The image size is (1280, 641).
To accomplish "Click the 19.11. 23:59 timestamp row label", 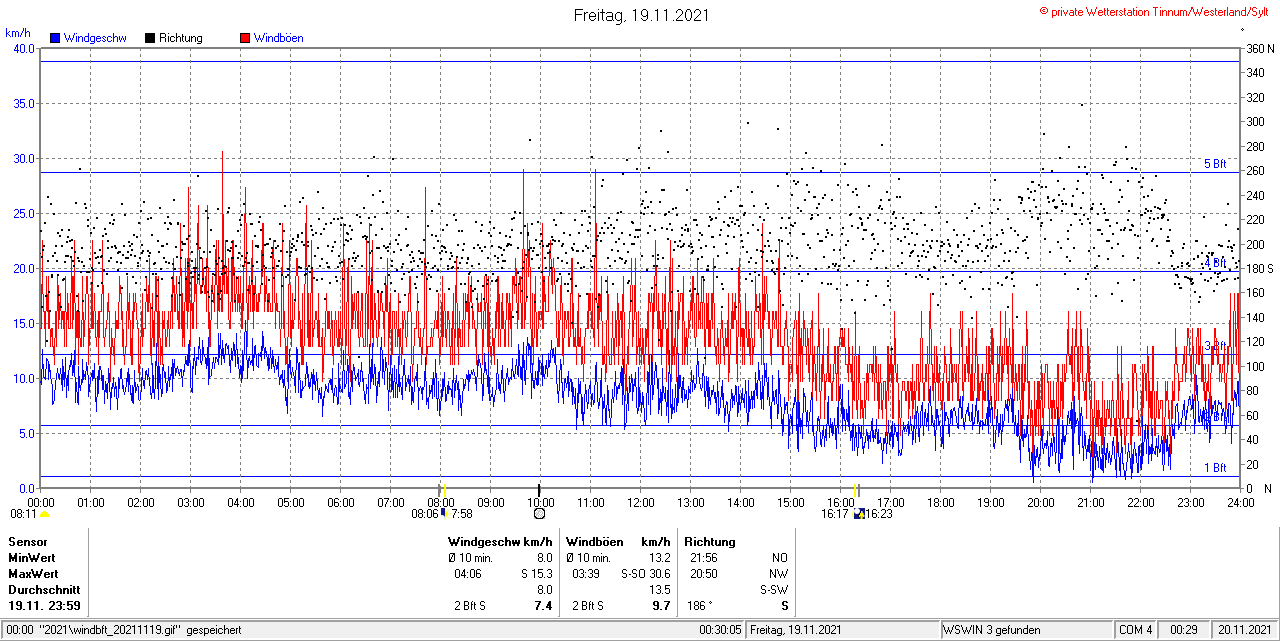I will pos(45,606).
